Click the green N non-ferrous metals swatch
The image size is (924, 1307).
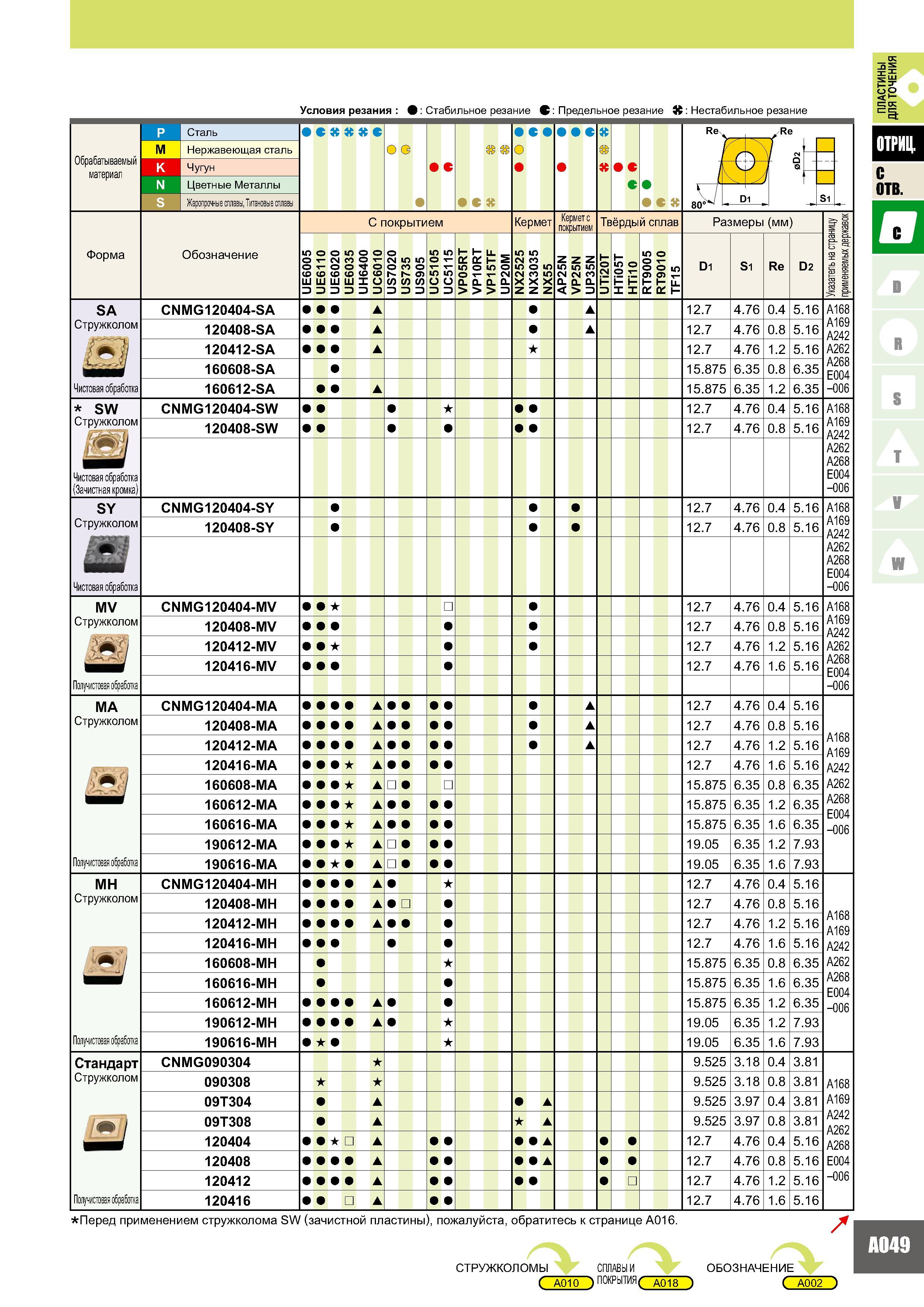(161, 185)
